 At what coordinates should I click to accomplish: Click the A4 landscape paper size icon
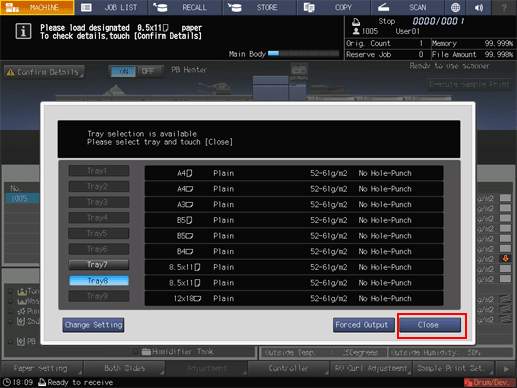(189, 189)
